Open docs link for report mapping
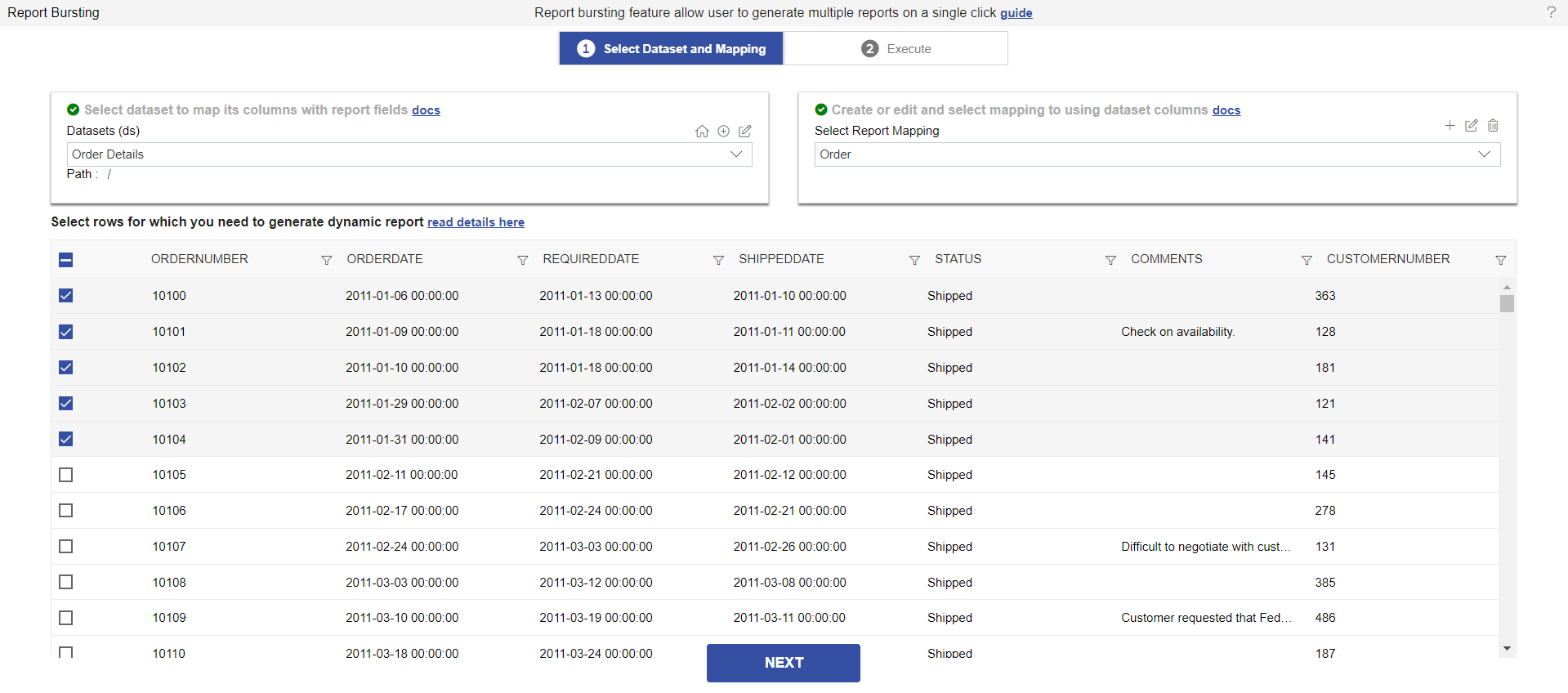This screenshot has width=1568, height=693. pos(1226,110)
